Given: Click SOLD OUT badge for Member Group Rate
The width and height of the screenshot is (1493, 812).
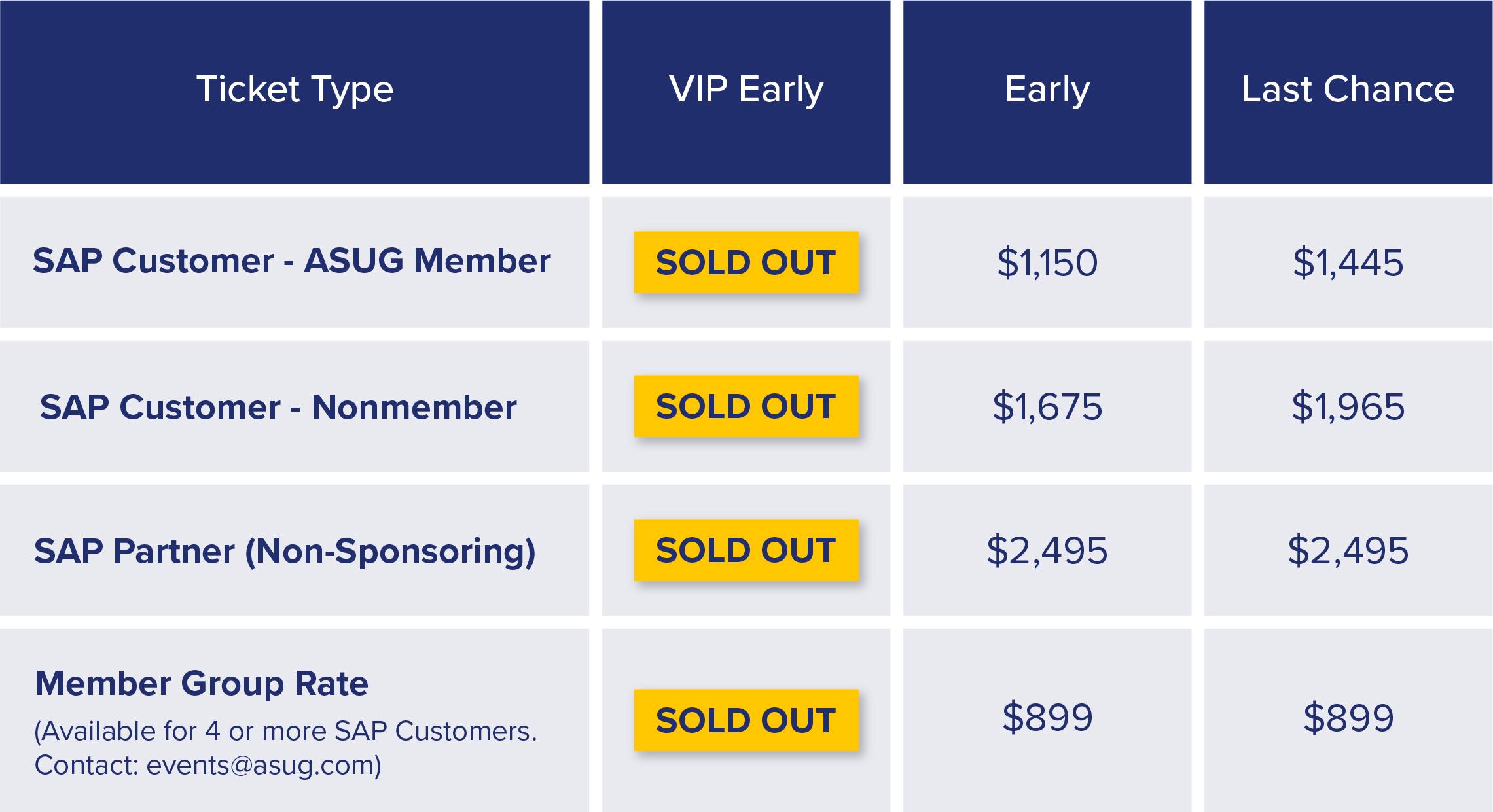Looking at the screenshot, I should [x=746, y=720].
